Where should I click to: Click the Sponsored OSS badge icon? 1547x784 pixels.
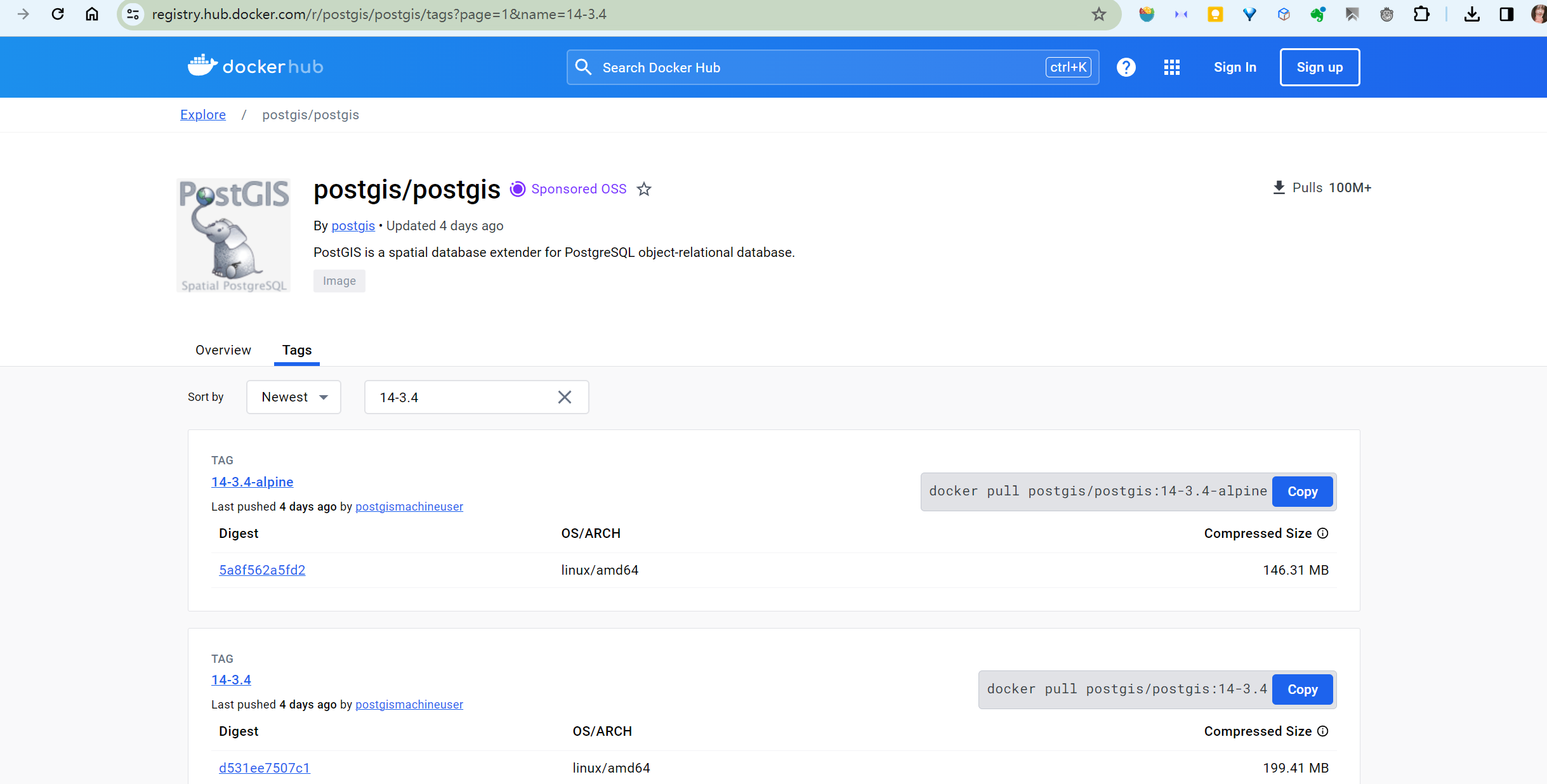(x=517, y=188)
